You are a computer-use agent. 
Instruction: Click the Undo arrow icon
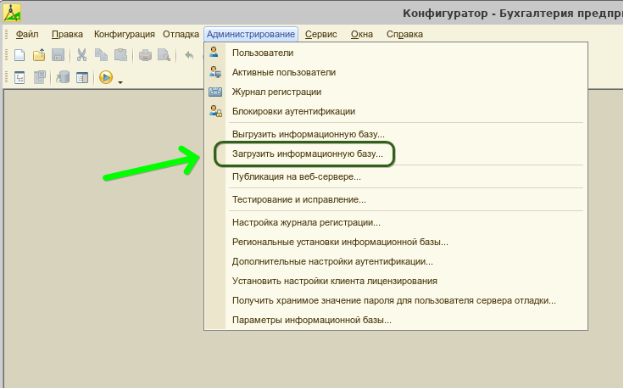pos(189,55)
